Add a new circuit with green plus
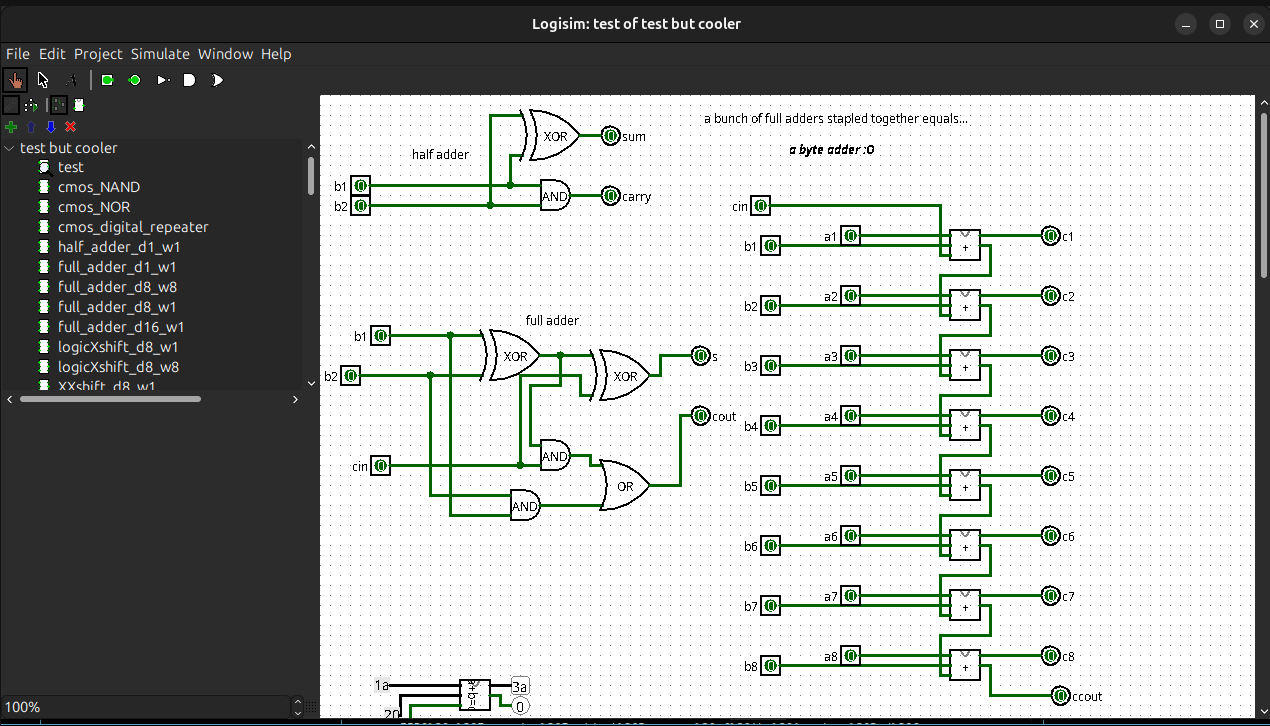This screenshot has width=1270, height=726. (11, 127)
